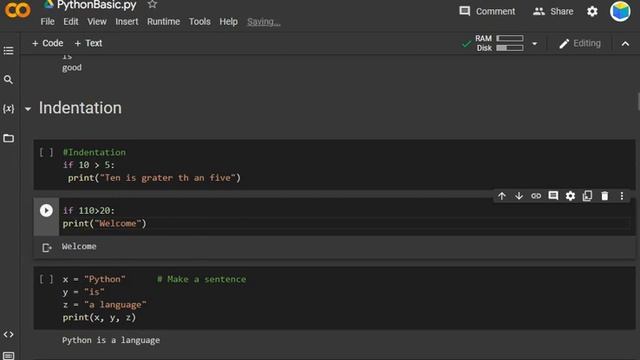640x360 pixels.
Task: Open the Editing mode dropdown
Action: coord(580,43)
